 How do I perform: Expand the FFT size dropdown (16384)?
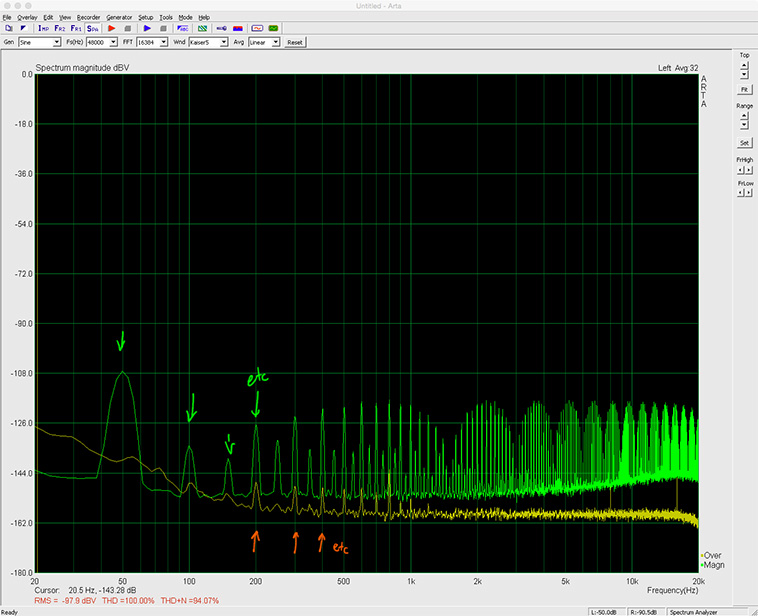tap(164, 43)
